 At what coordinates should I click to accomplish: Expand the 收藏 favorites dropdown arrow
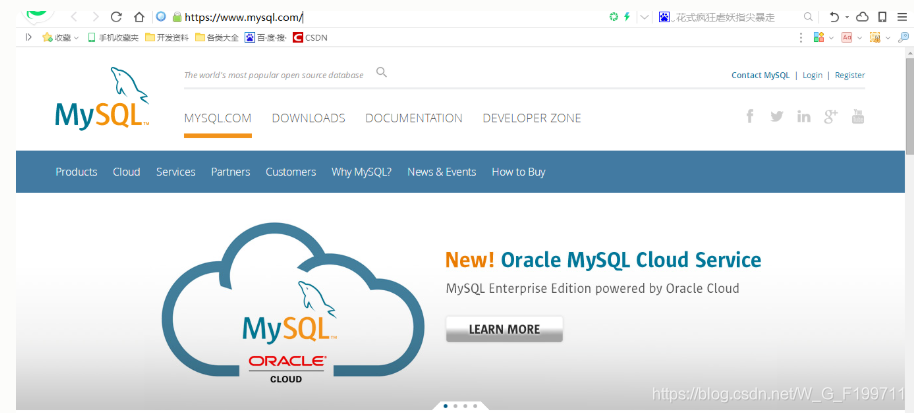76,38
